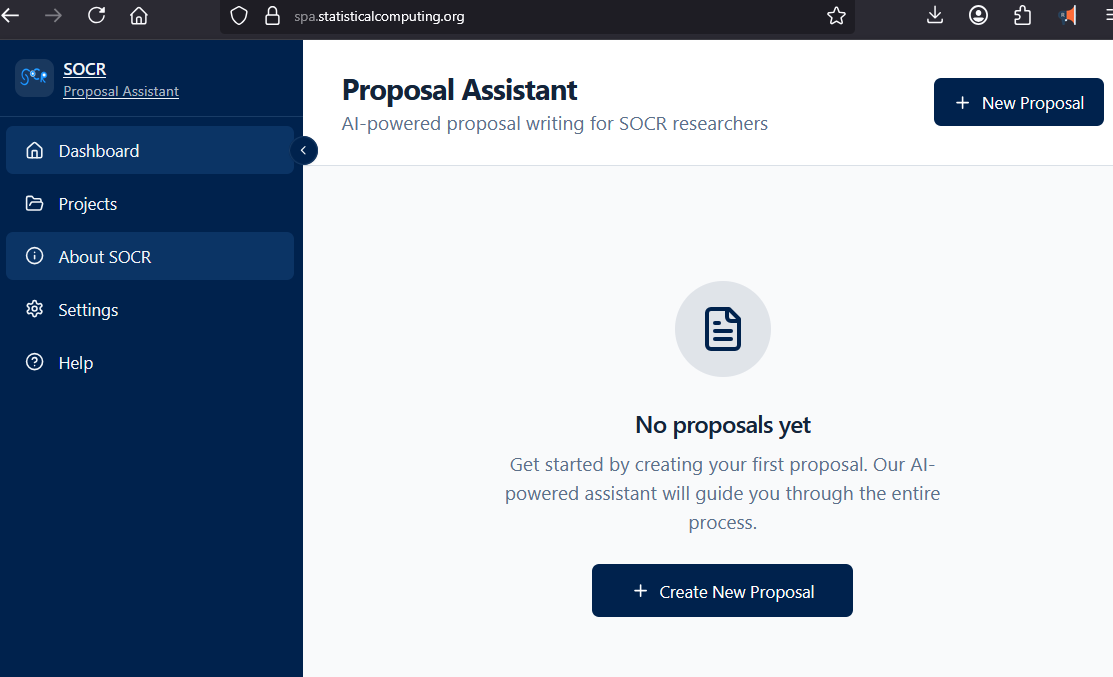Select the Projects folder icon
Screen dimensions: 1113x677
click(37, 203)
